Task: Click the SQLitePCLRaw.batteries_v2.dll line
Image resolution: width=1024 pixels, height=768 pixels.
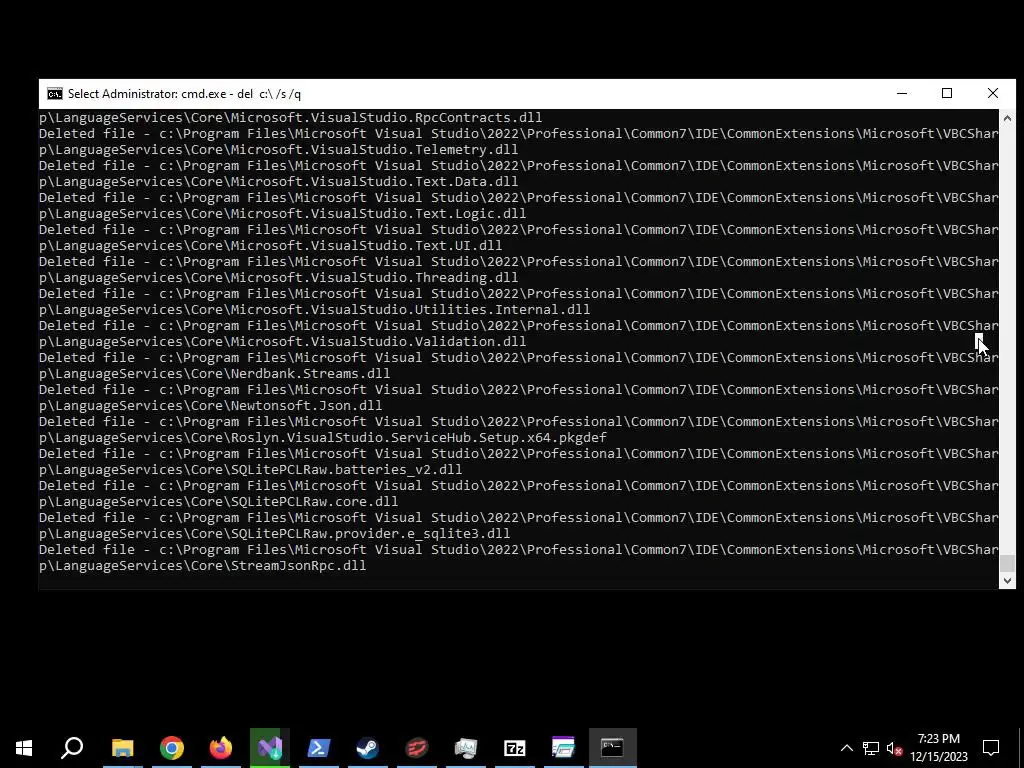Action: click(251, 470)
